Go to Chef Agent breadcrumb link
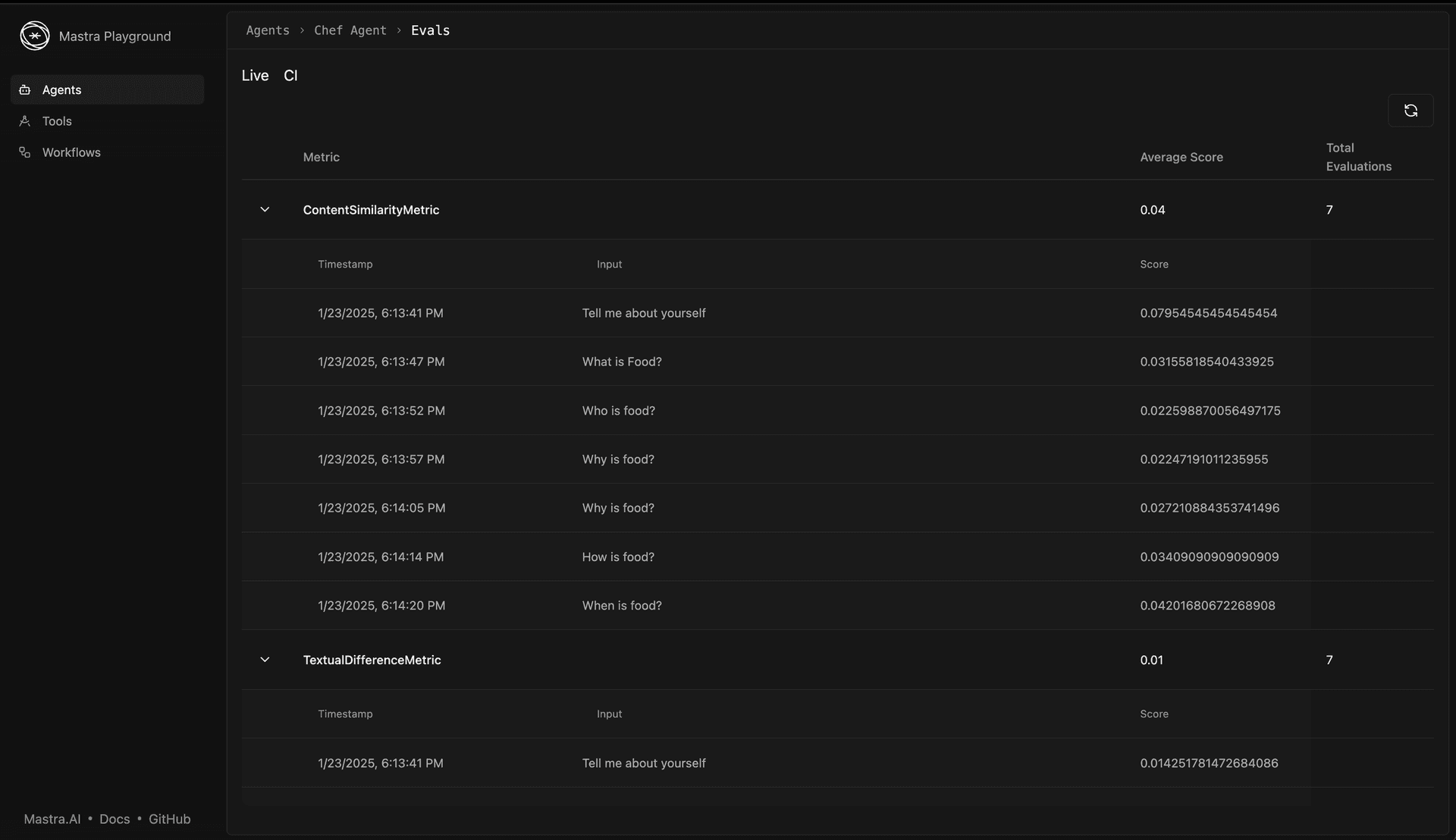Screen dimensions: 1456x840 tap(350, 30)
